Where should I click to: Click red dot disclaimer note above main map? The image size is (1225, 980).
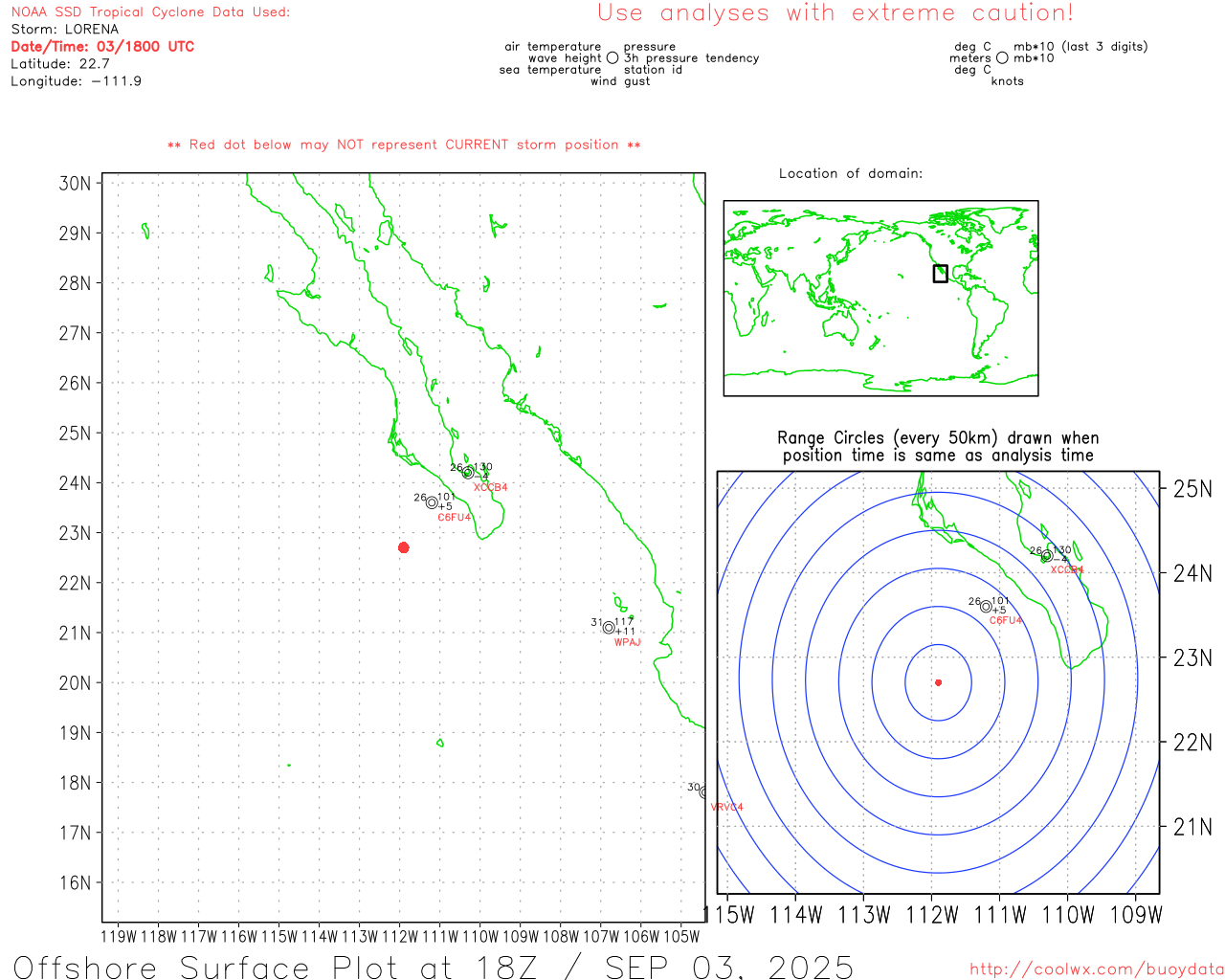click(404, 145)
